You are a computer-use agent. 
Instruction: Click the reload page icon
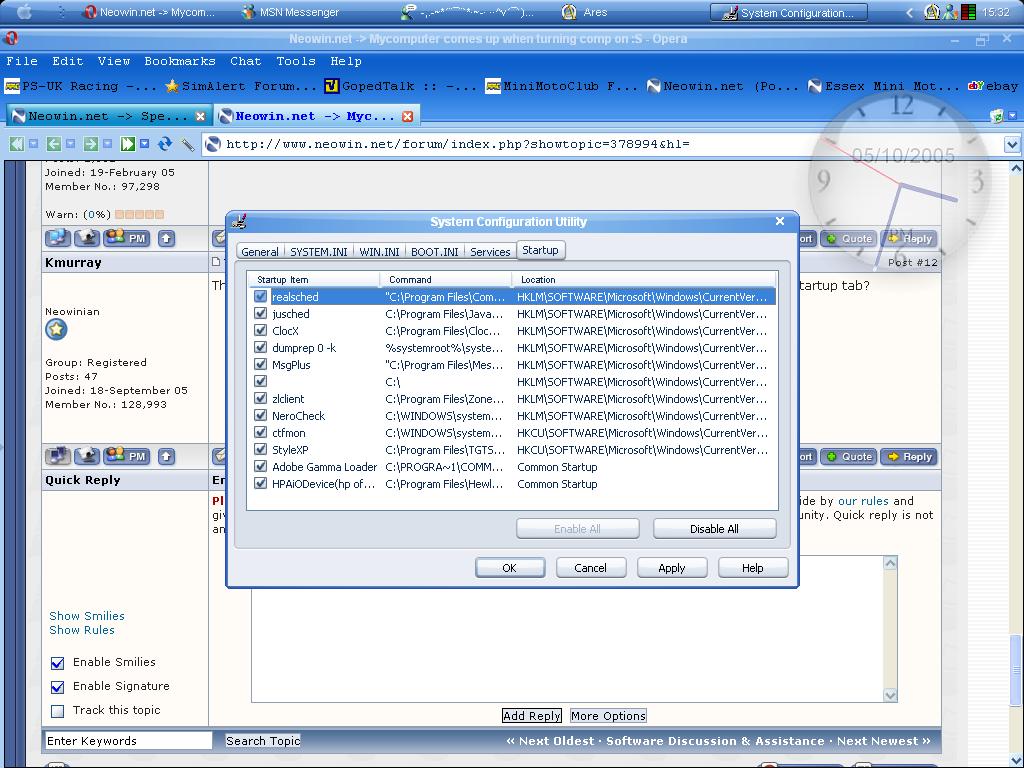(165, 143)
